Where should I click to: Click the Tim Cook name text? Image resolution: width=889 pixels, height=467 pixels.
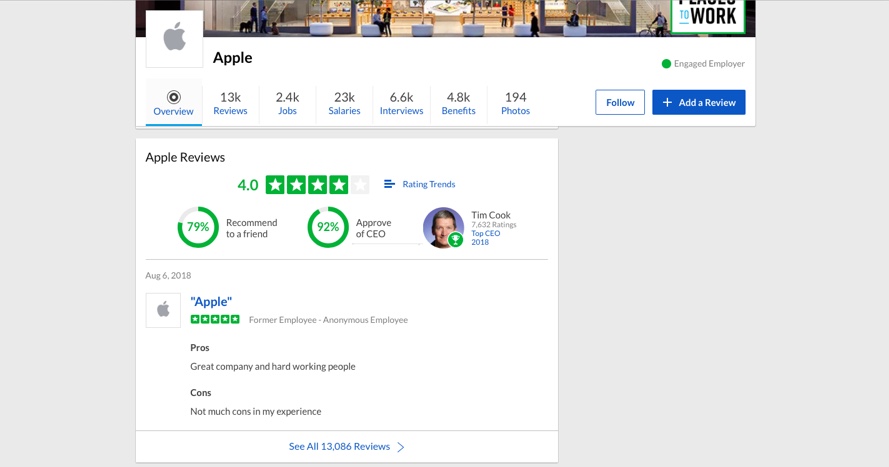click(491, 215)
